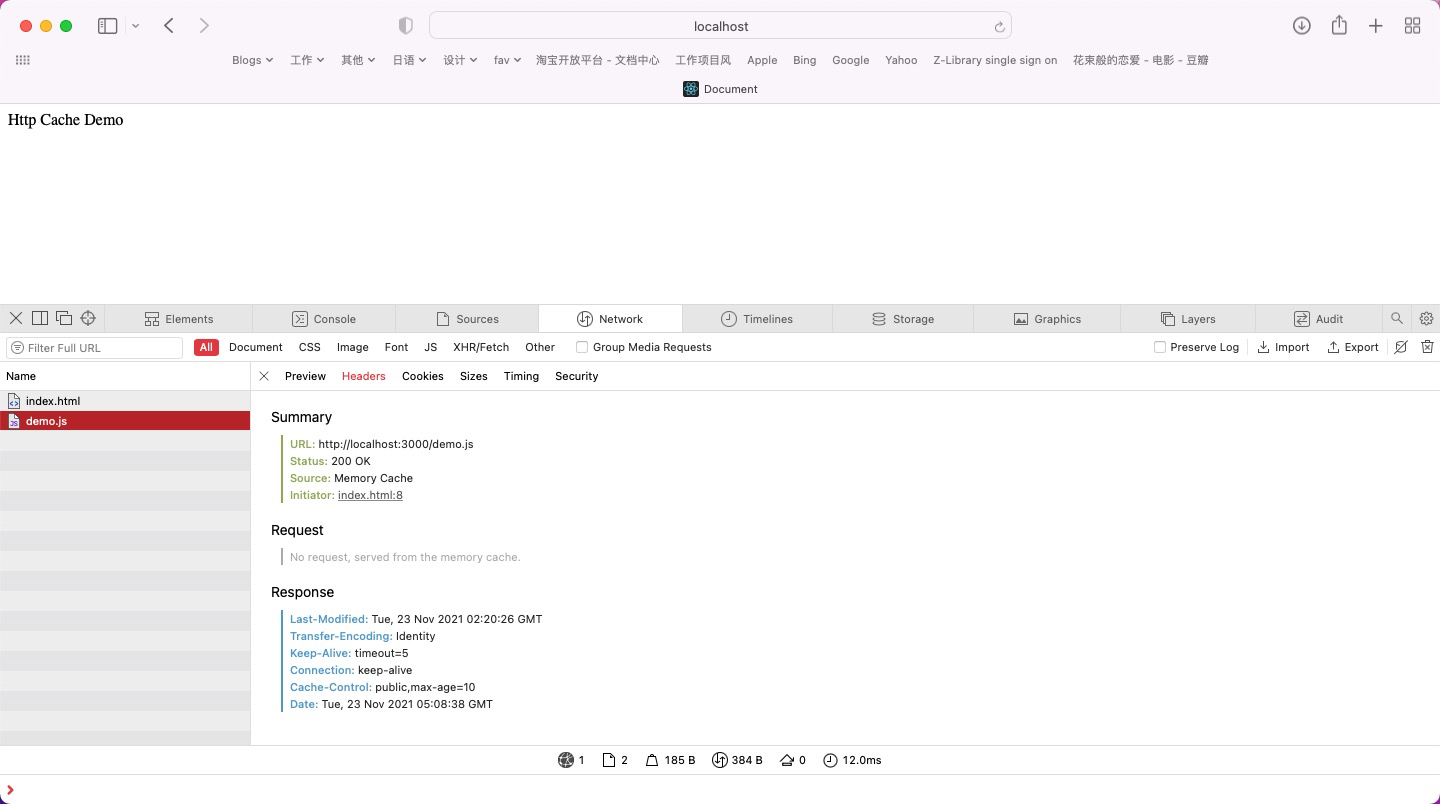The height and width of the screenshot is (804, 1440).
Task: Open the Yahoo bookmark
Action: pos(901,60)
